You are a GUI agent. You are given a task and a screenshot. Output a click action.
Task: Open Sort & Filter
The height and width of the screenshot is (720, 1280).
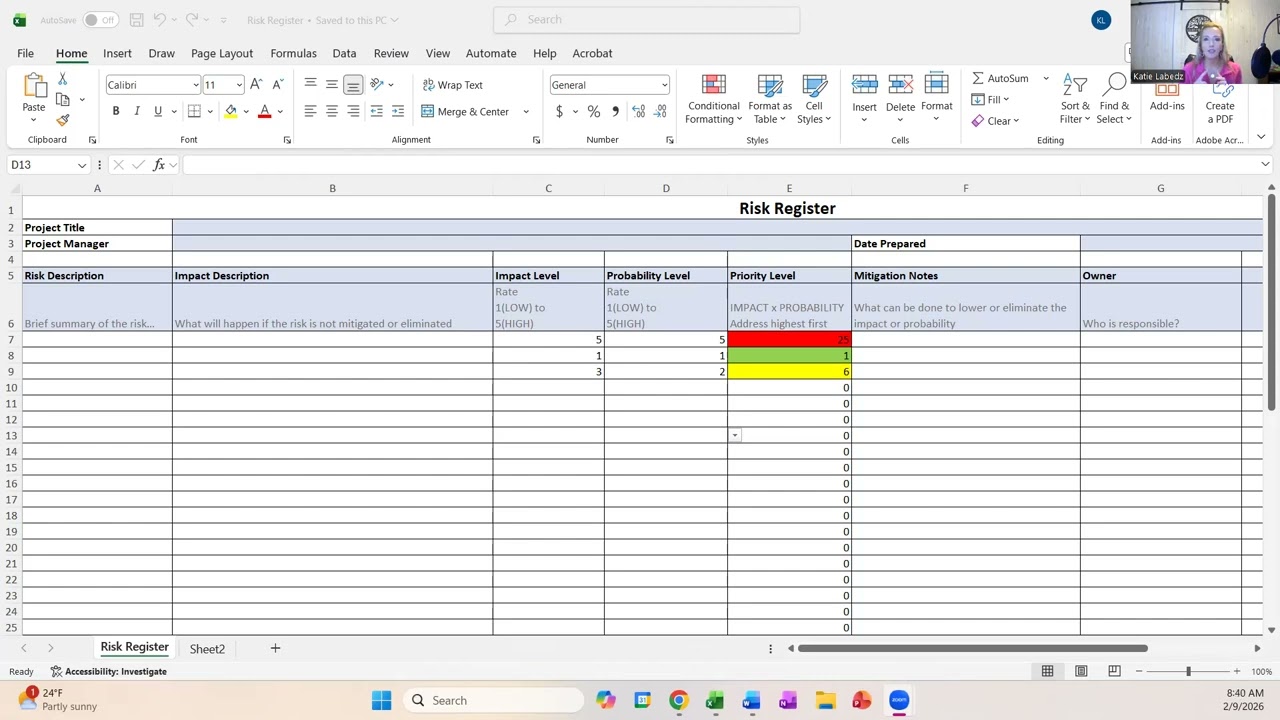(1075, 100)
